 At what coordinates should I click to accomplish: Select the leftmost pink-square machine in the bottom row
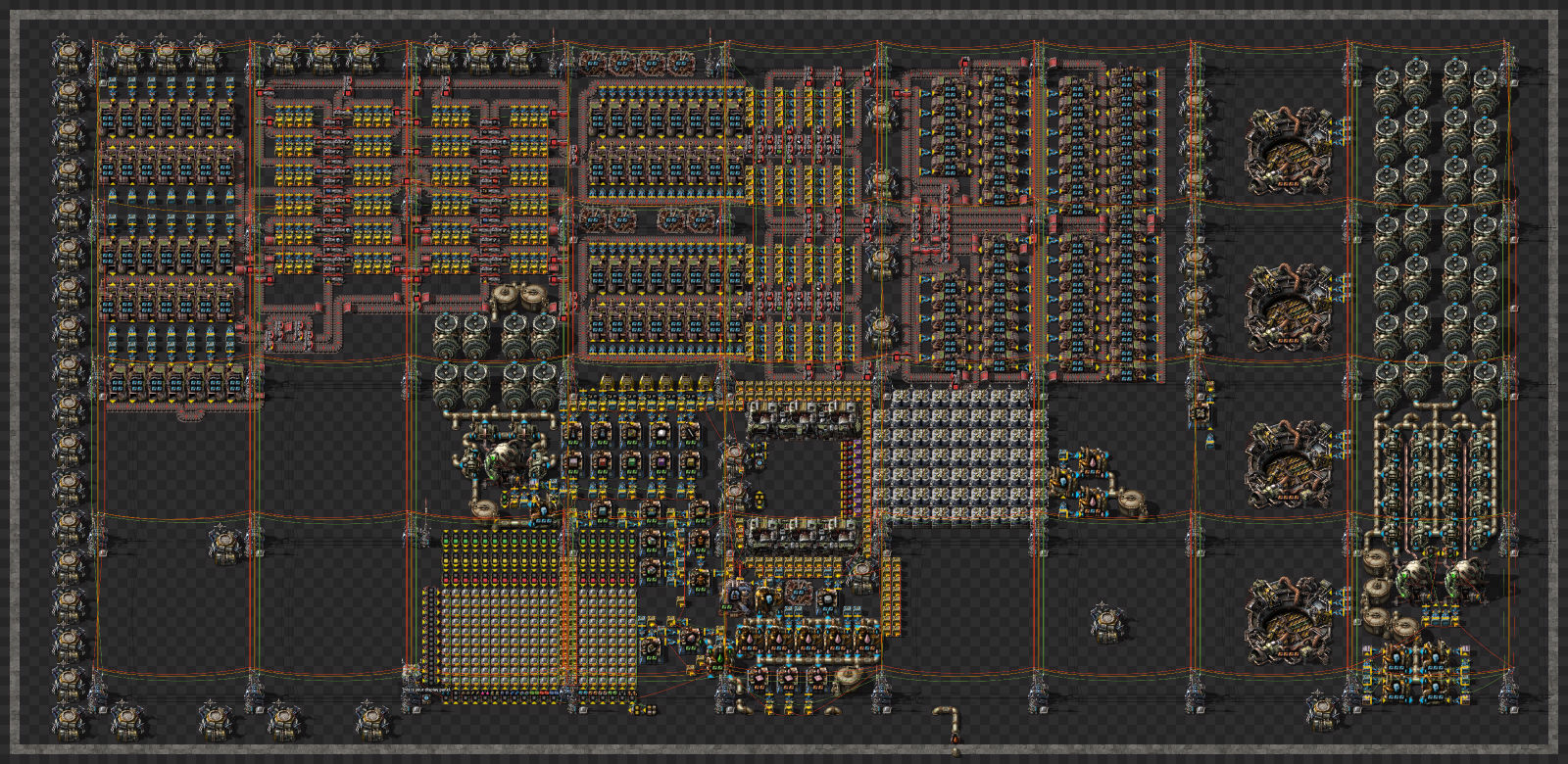[x=759, y=679]
